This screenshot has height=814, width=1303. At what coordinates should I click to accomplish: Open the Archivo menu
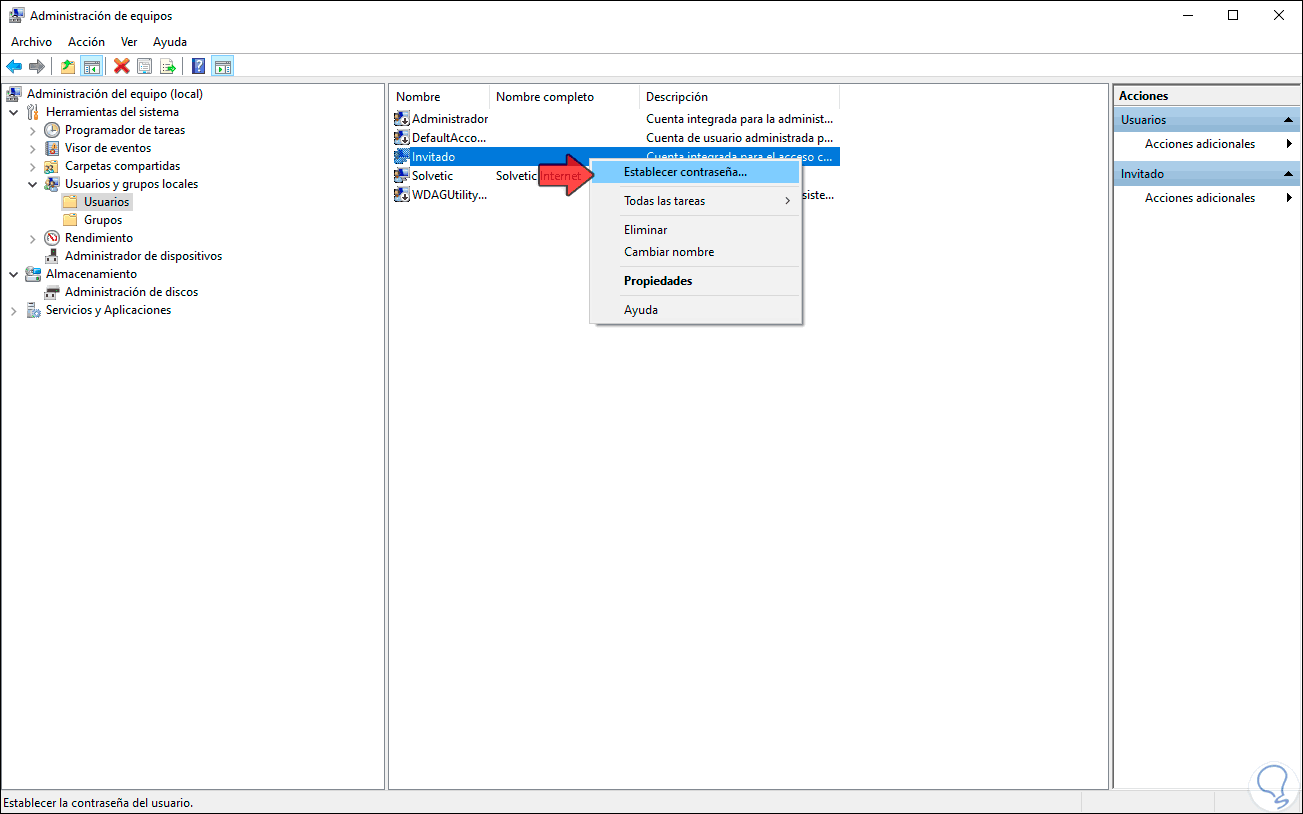[31, 42]
